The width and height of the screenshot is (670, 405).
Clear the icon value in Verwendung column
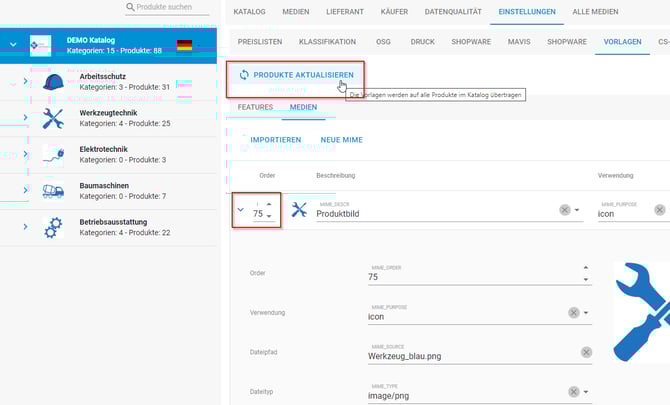(660, 210)
